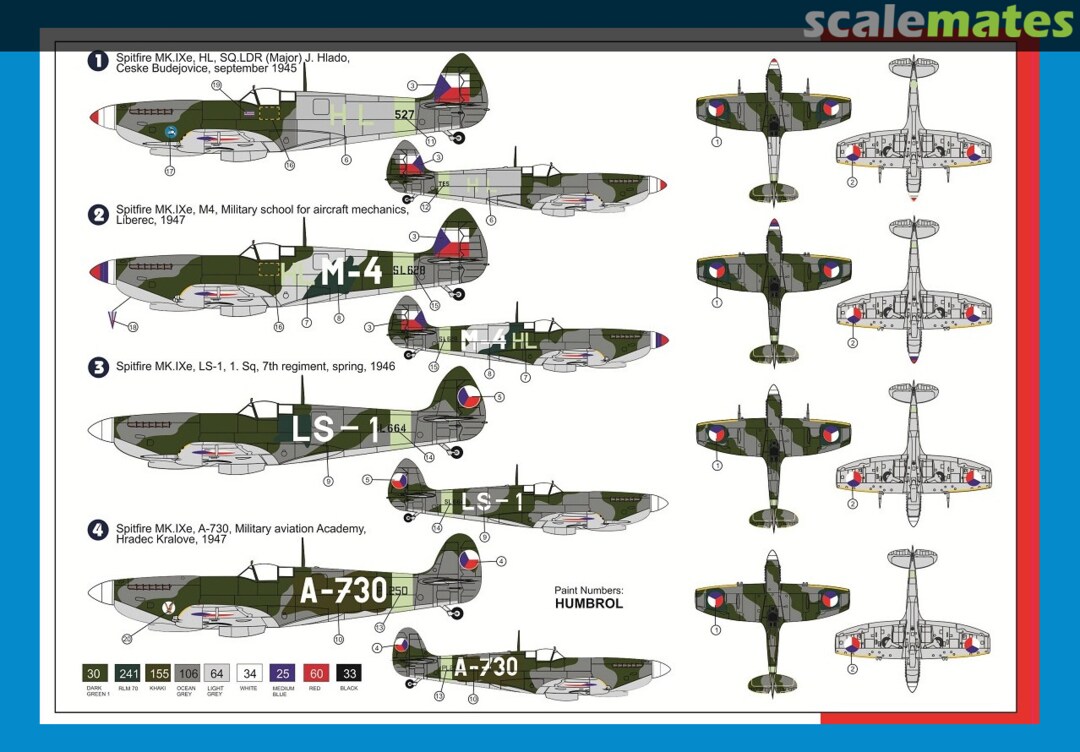Select the Medium Blue 25 swatch
Screen dimensions: 1080x752
pyautogui.click(x=283, y=673)
